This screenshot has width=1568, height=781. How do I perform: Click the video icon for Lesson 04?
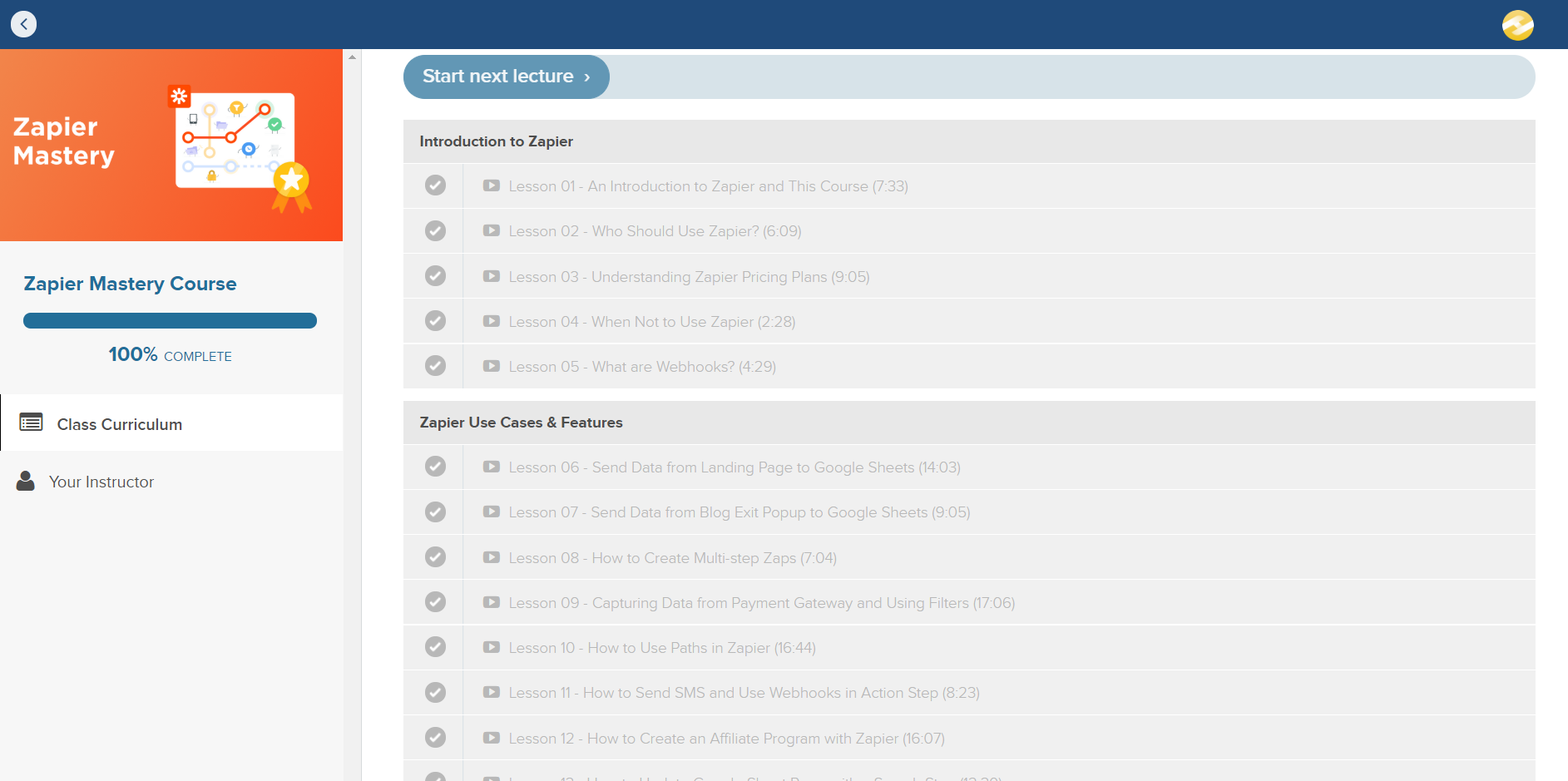click(492, 321)
